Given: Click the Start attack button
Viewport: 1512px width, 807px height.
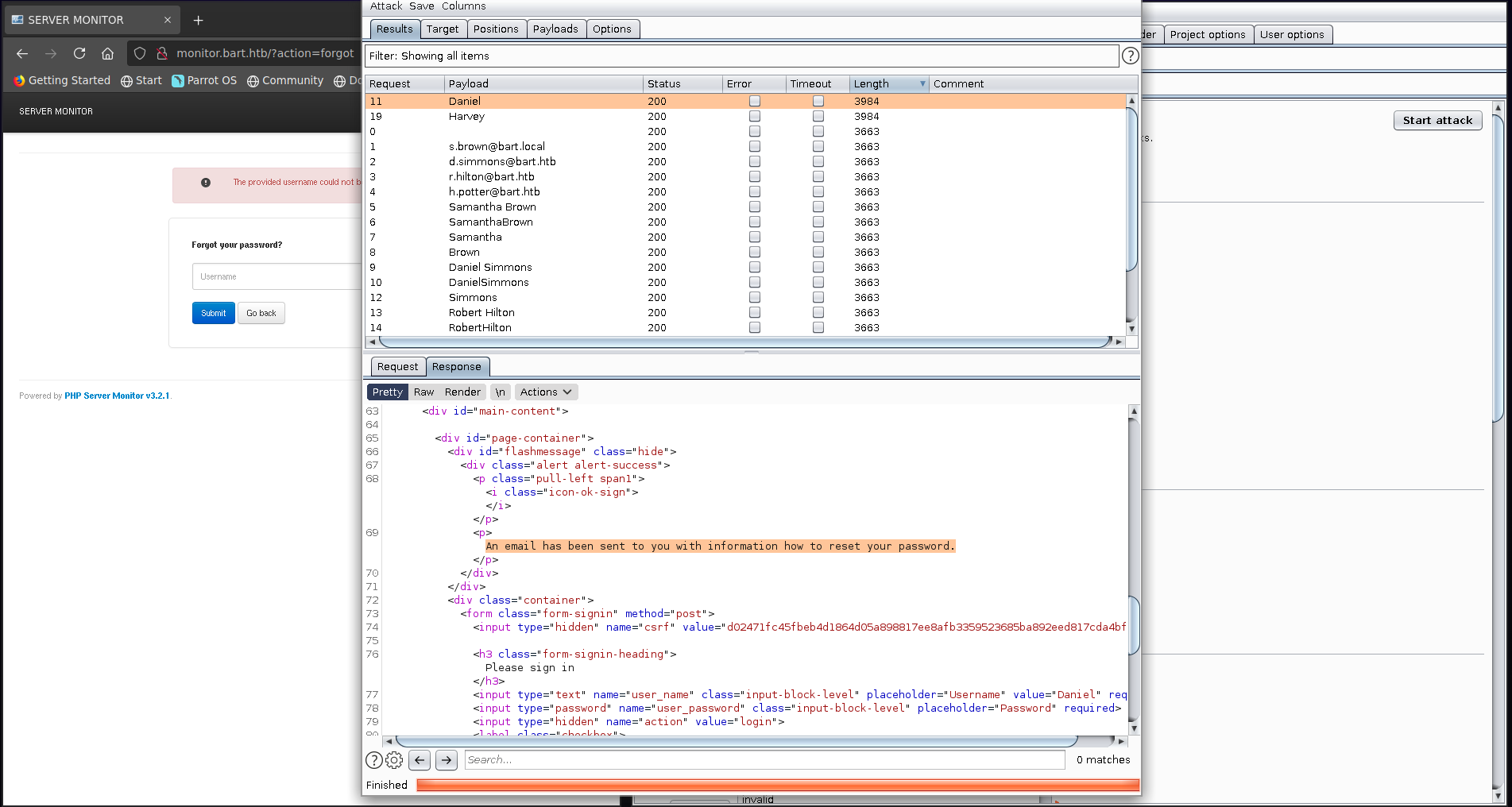Looking at the screenshot, I should tap(1437, 120).
